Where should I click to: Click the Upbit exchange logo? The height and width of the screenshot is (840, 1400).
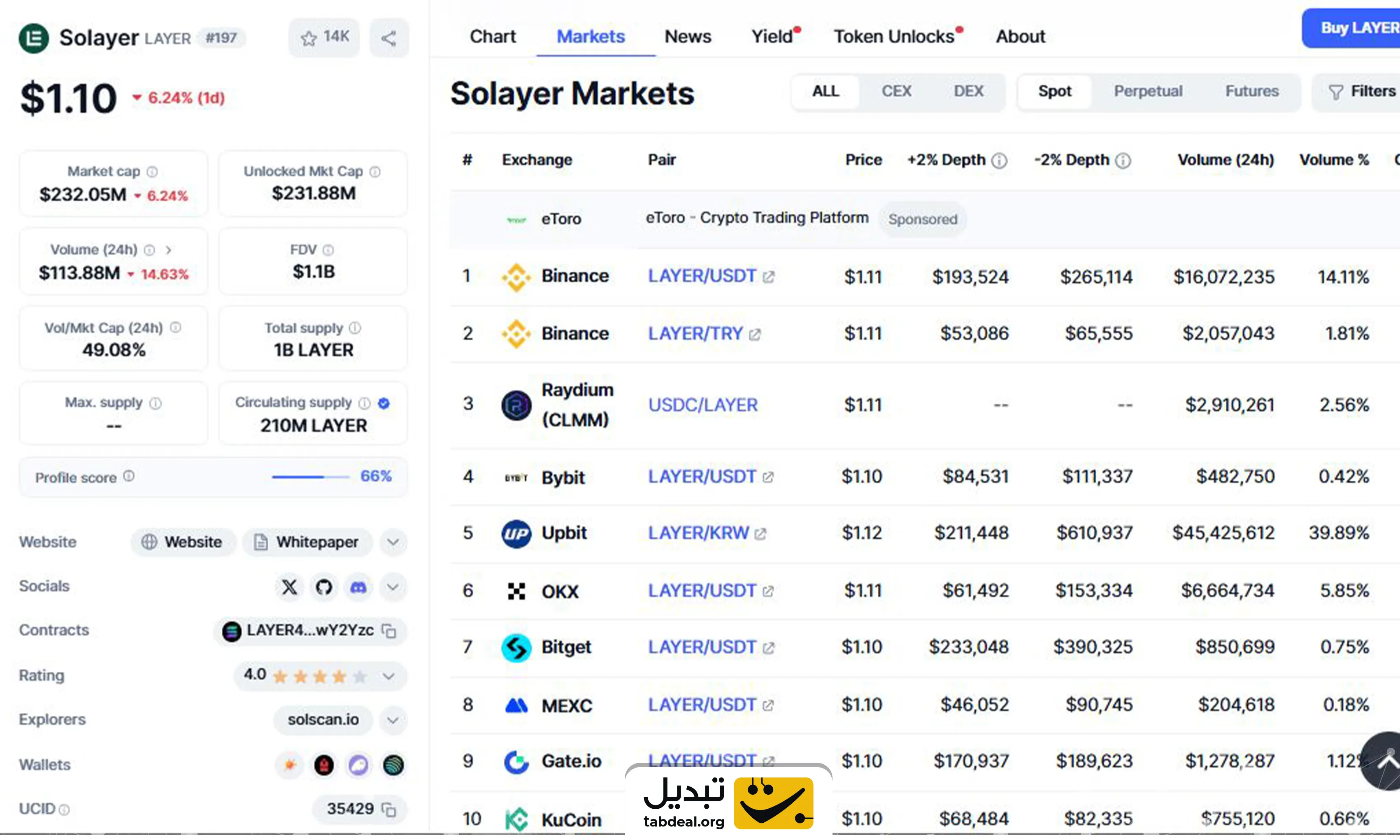pyautogui.click(x=516, y=533)
